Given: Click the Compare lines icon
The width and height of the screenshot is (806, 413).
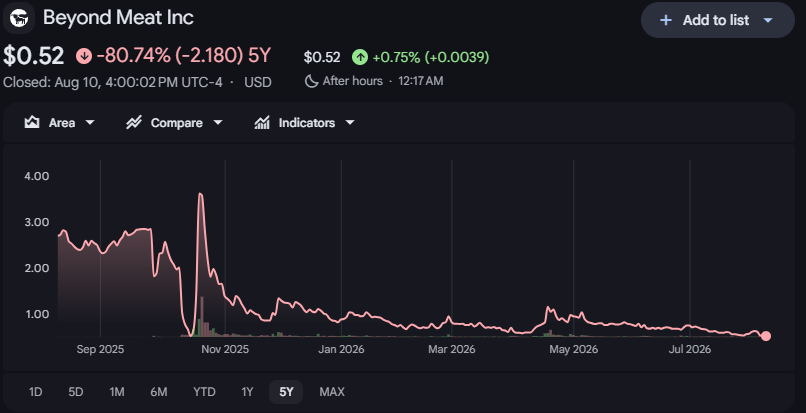Looking at the screenshot, I should click(x=134, y=123).
